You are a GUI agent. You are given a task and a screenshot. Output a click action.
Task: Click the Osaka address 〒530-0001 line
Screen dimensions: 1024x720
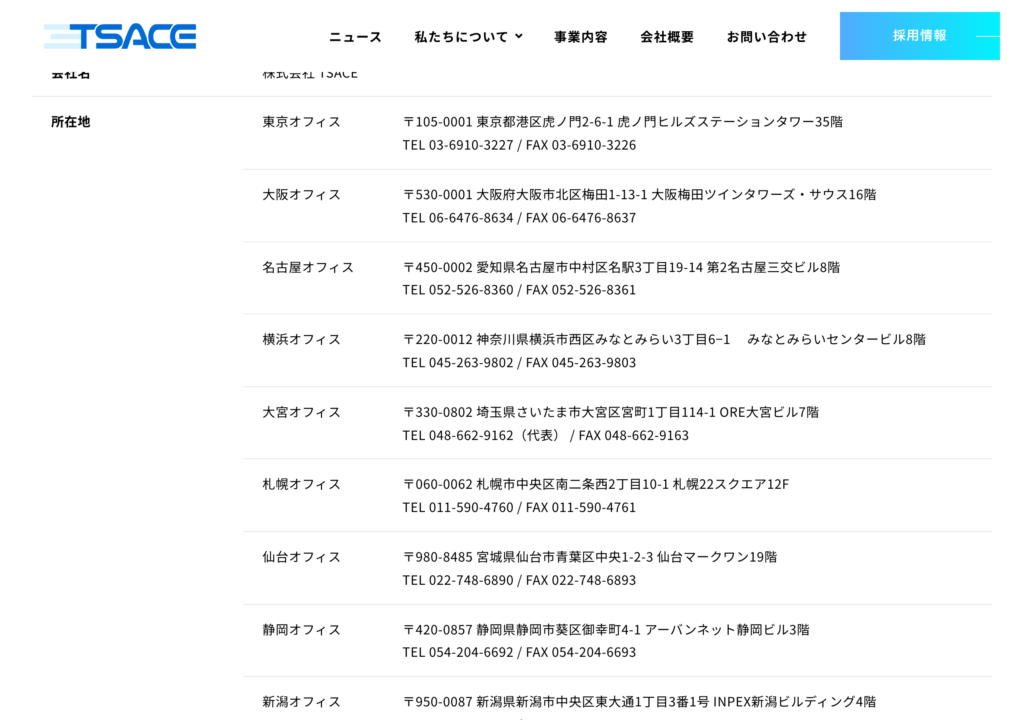click(639, 195)
